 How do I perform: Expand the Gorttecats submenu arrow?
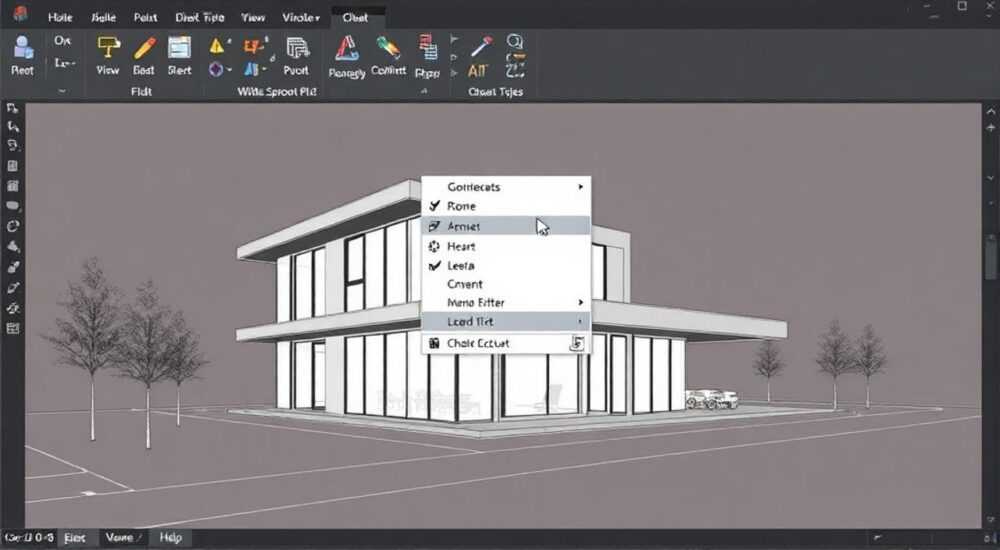coord(580,187)
